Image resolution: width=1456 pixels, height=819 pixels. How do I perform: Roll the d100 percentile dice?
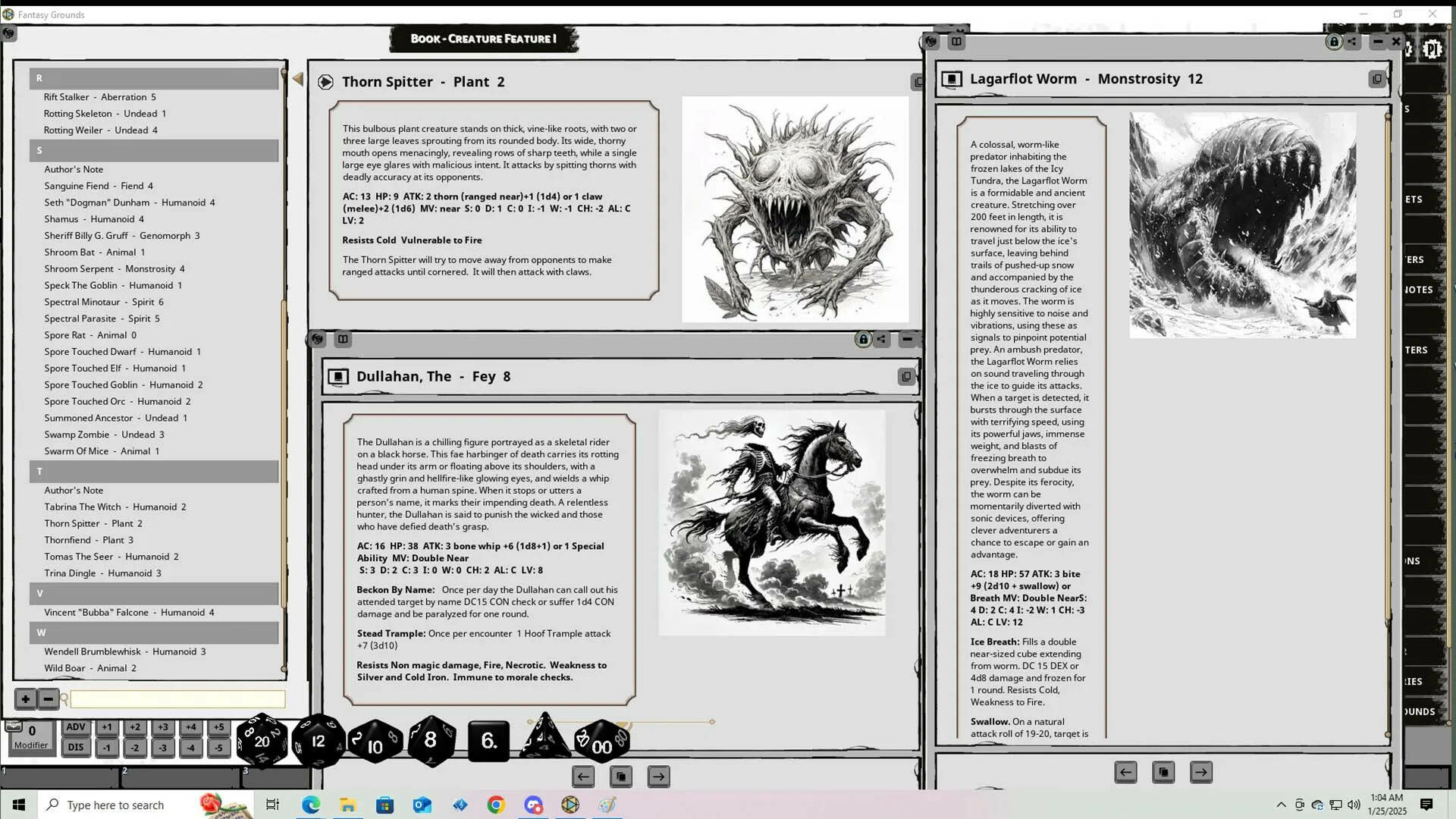601,745
